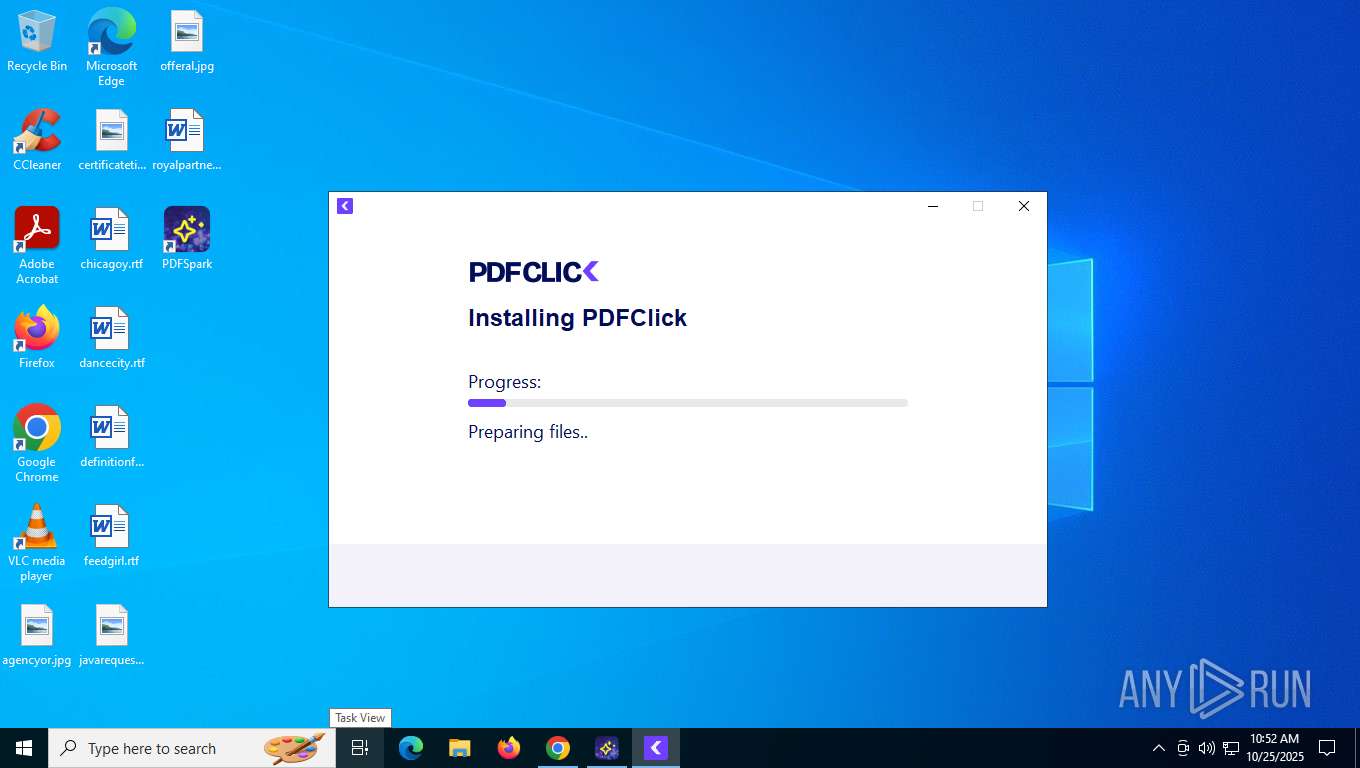The width and height of the screenshot is (1360, 768).
Task: Select the offeral.jpg file on desktop
Action: (187, 41)
